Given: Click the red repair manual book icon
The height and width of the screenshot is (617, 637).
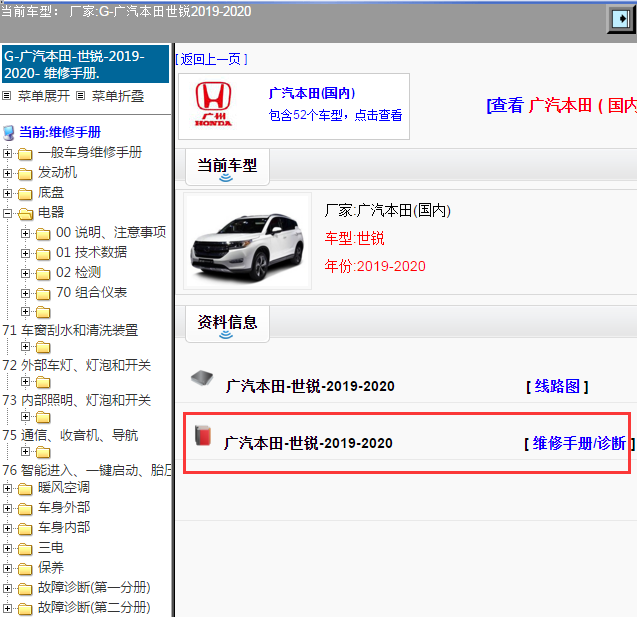Looking at the screenshot, I should pyautogui.click(x=203, y=435).
